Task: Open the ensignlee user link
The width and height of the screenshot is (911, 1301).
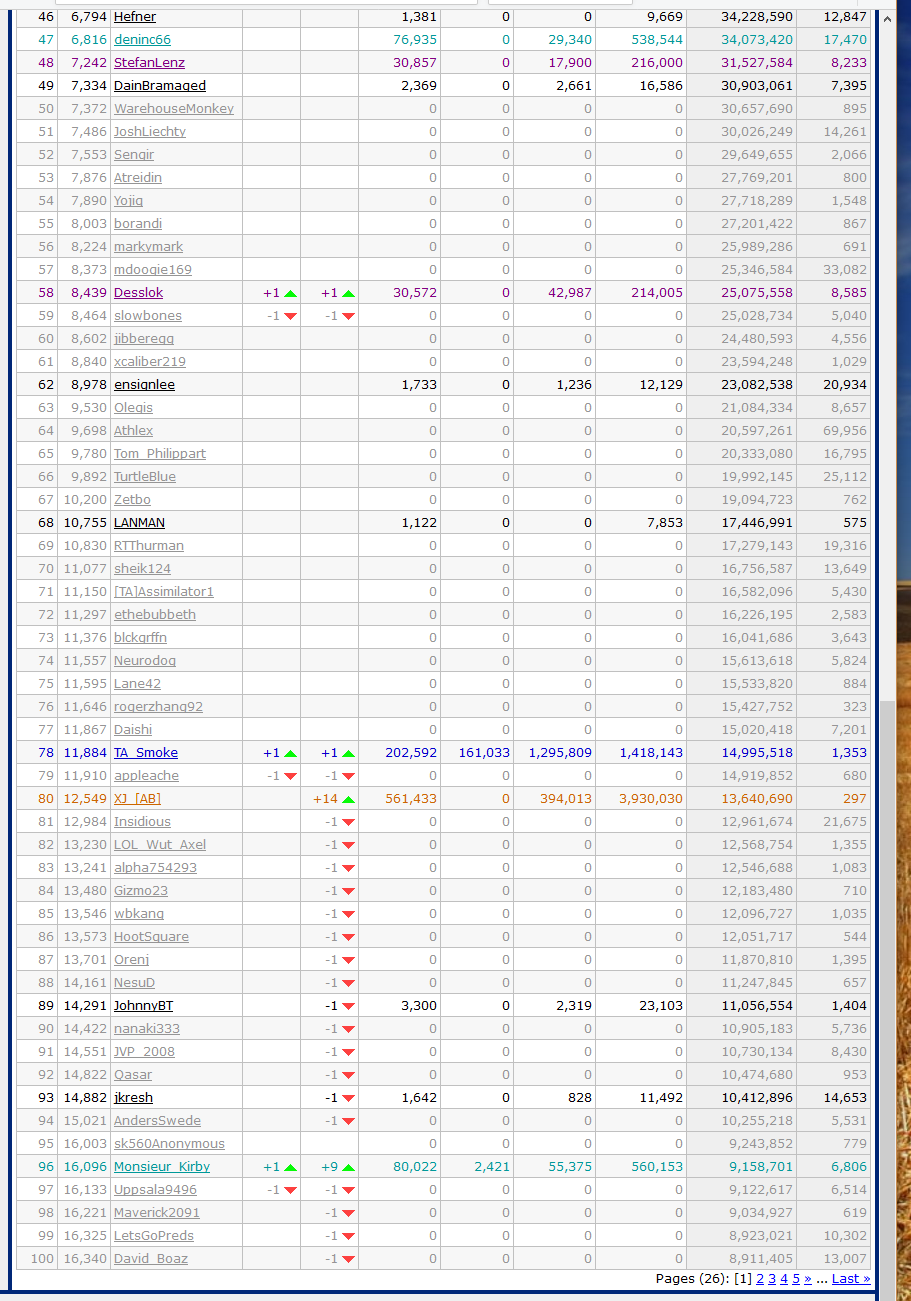Action: [144, 385]
